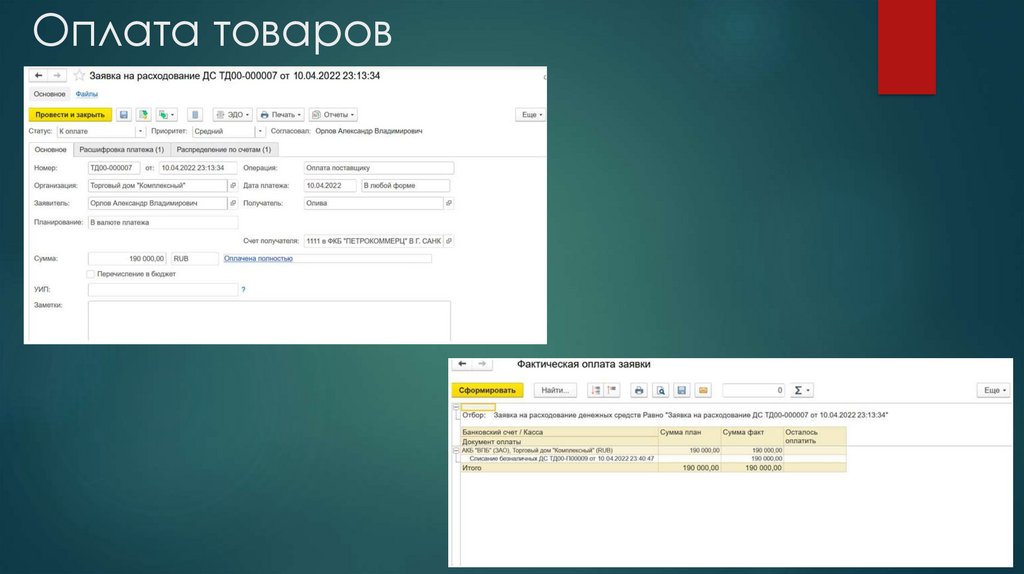Collapse the АКБ "ВПБ" (ЗАО) group row
The image size is (1024, 574).
pos(456,451)
